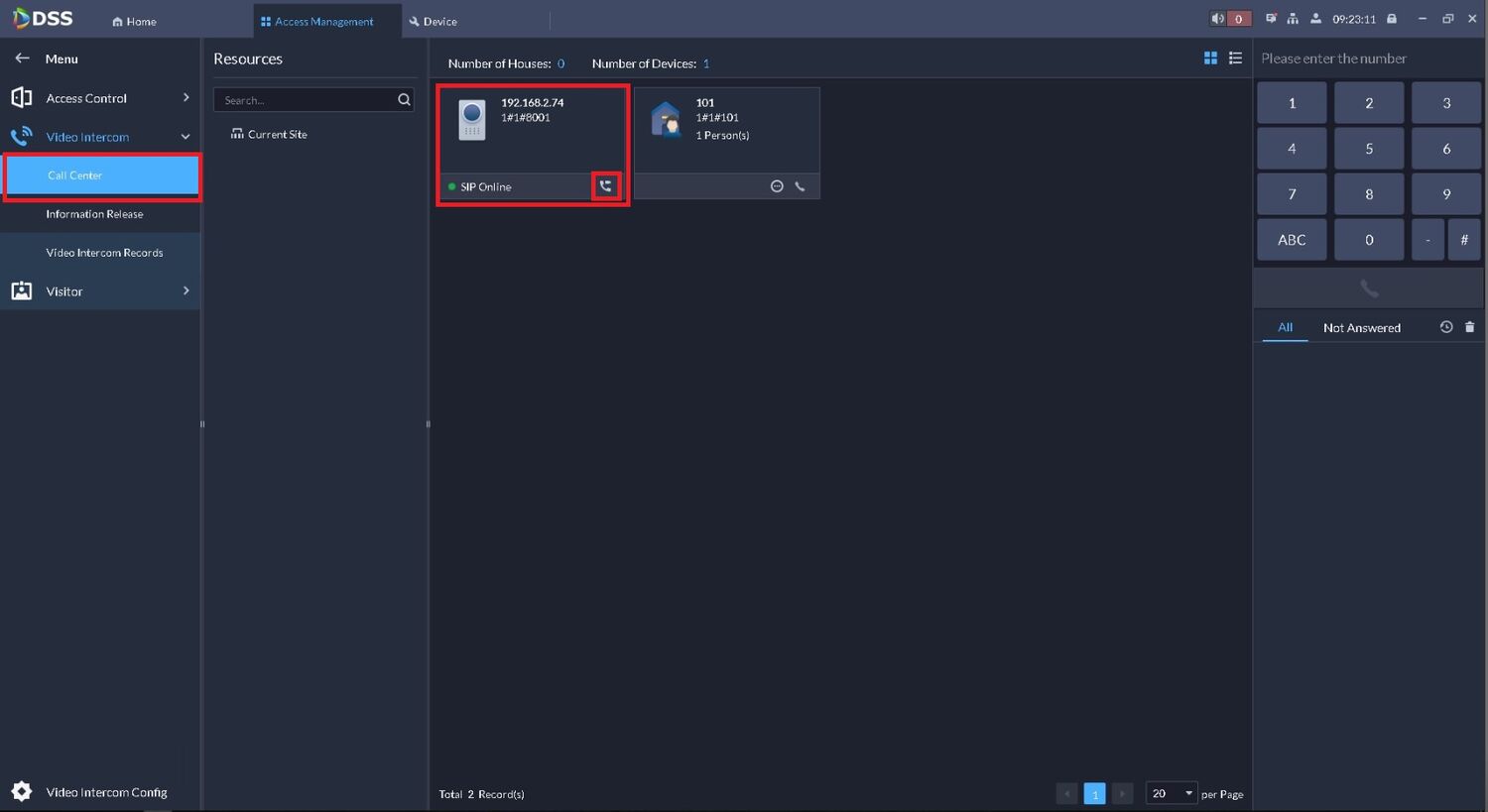Click the 1#1#8001 device number
This screenshot has height=812, width=1488.
[x=526, y=117]
